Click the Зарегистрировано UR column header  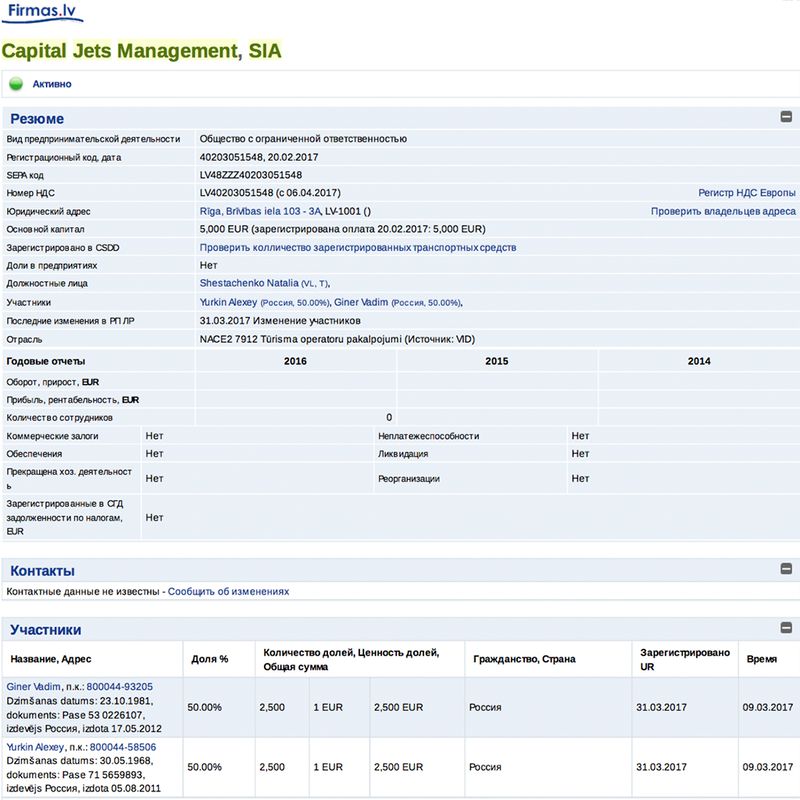[x=685, y=659]
